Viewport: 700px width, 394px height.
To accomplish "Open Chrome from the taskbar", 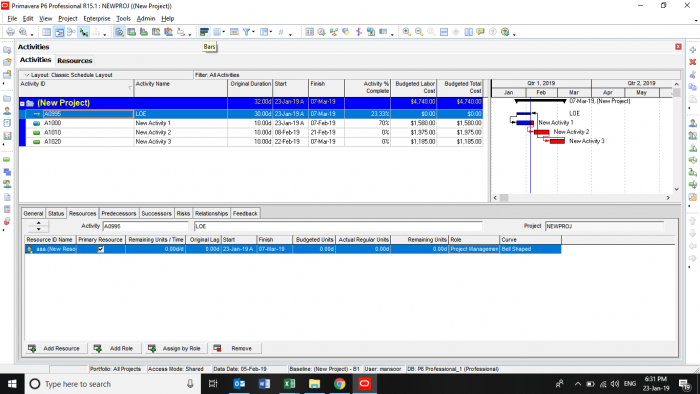I will (x=339, y=384).
